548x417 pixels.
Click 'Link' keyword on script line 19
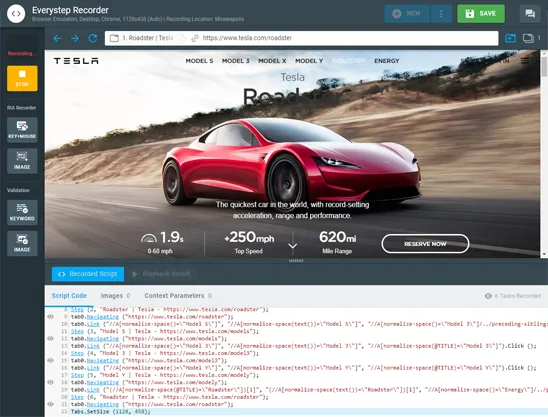click(x=93, y=390)
